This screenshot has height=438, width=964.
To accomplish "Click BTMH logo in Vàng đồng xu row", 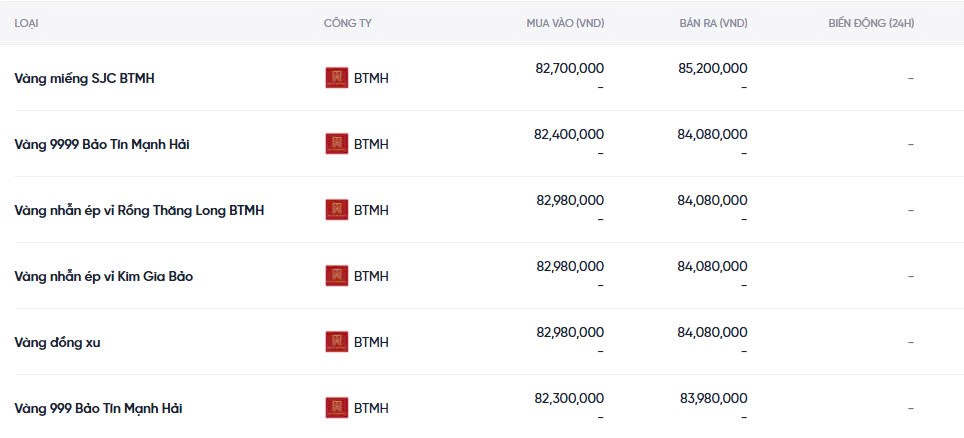I will click(x=337, y=342).
